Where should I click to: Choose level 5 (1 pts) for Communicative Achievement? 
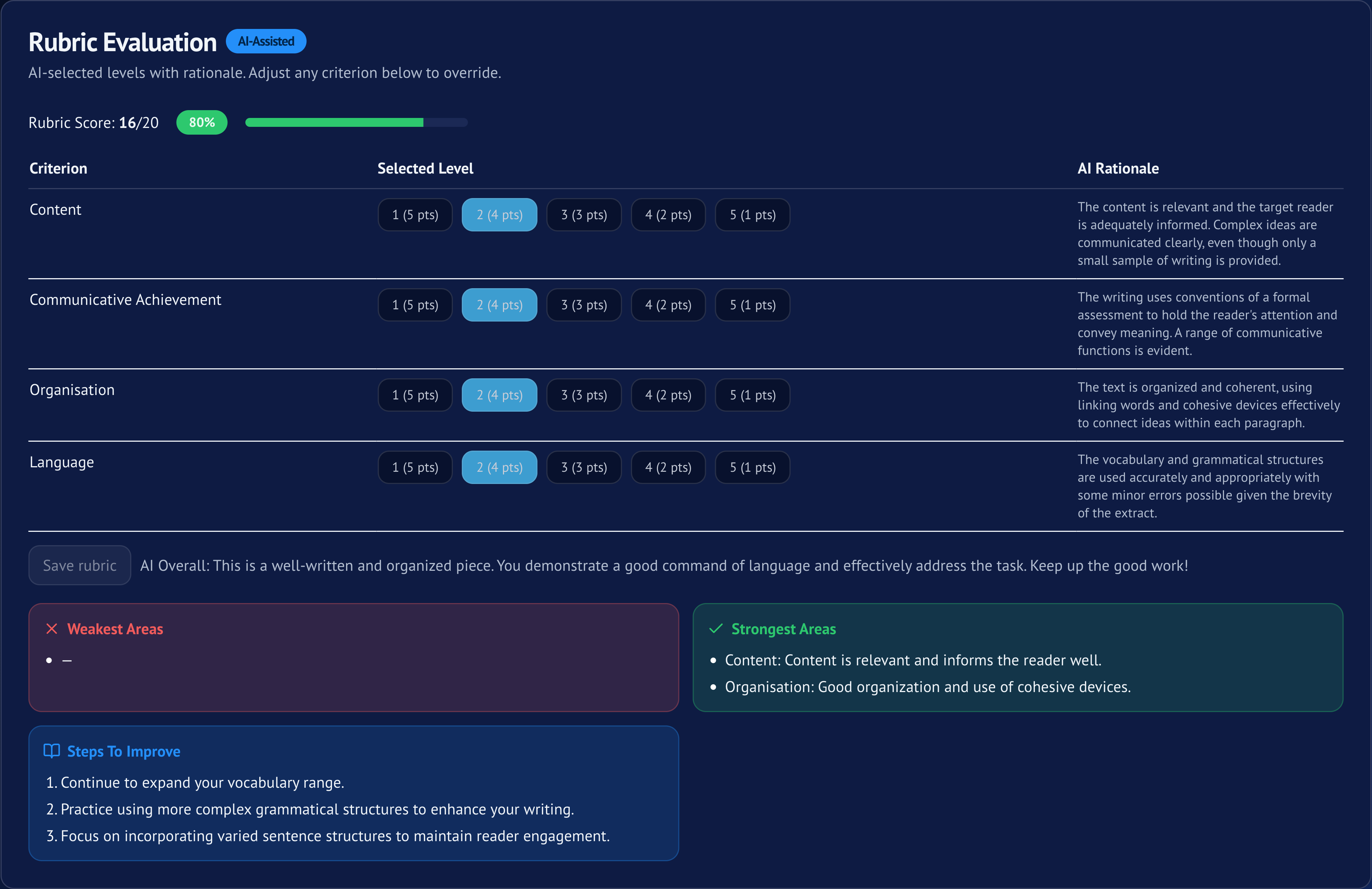(752, 304)
